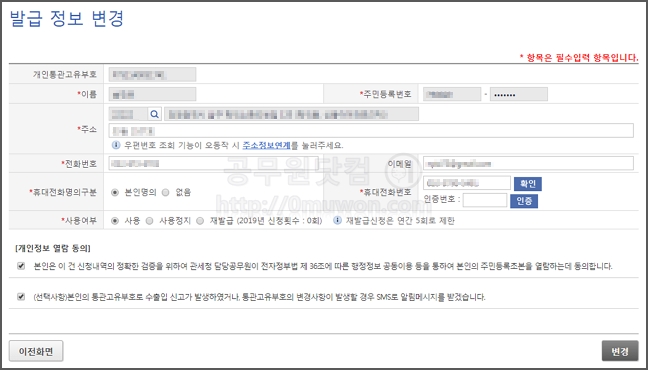Click the 항목은 필수입력 항목입니다 notice

click(579, 58)
